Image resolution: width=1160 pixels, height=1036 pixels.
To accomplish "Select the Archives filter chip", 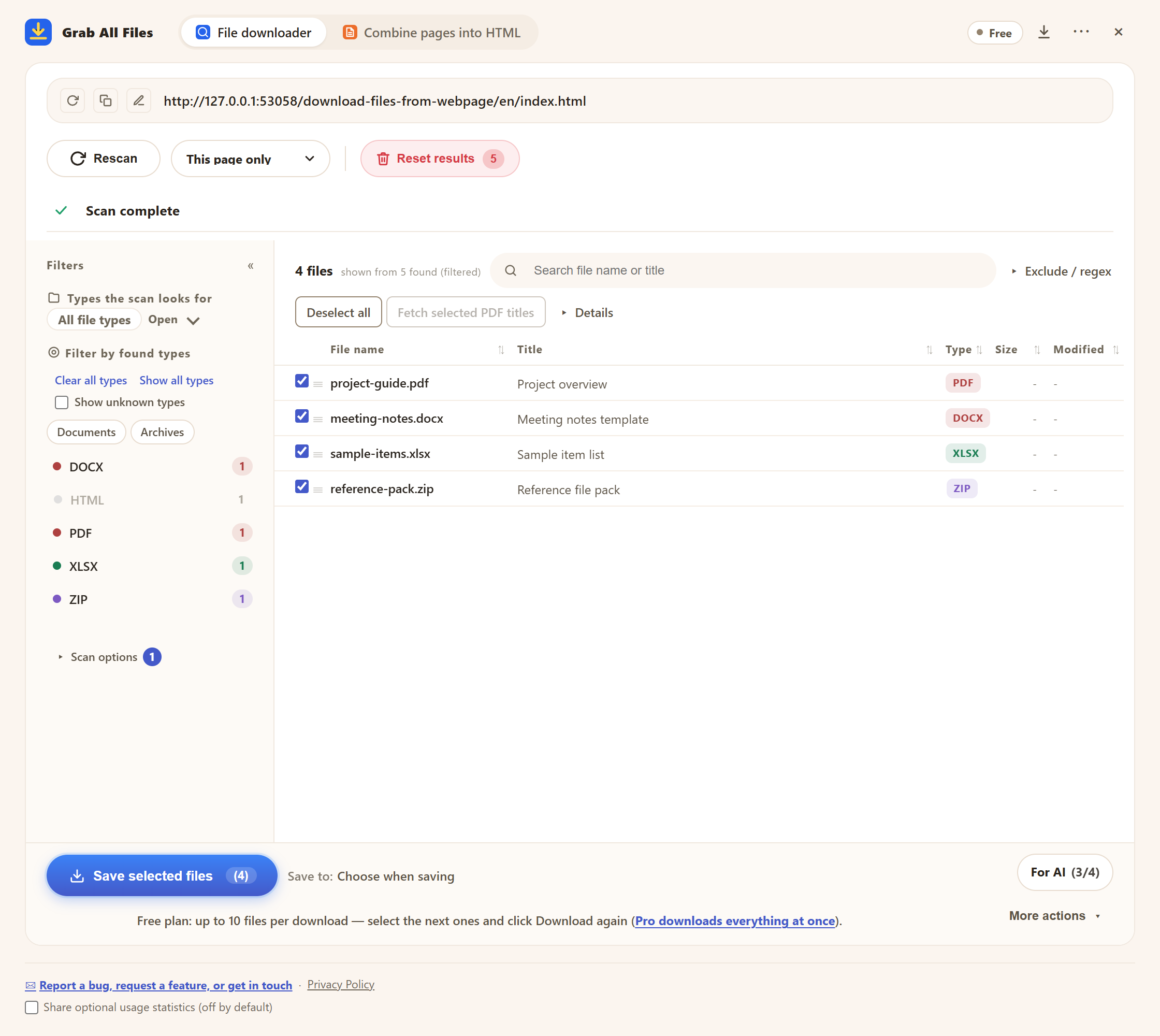I will [x=162, y=432].
